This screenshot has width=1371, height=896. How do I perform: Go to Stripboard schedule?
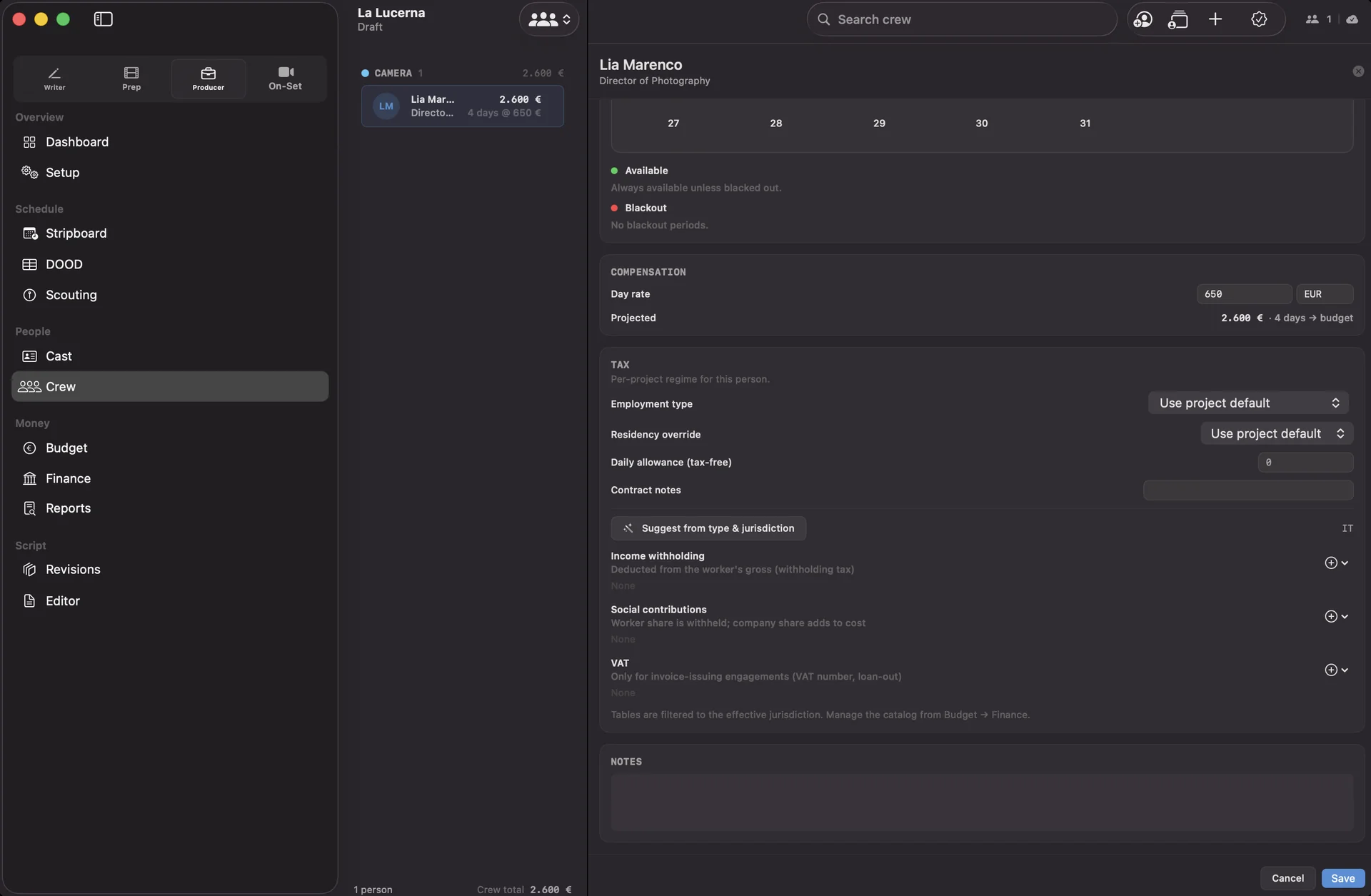coord(170,233)
